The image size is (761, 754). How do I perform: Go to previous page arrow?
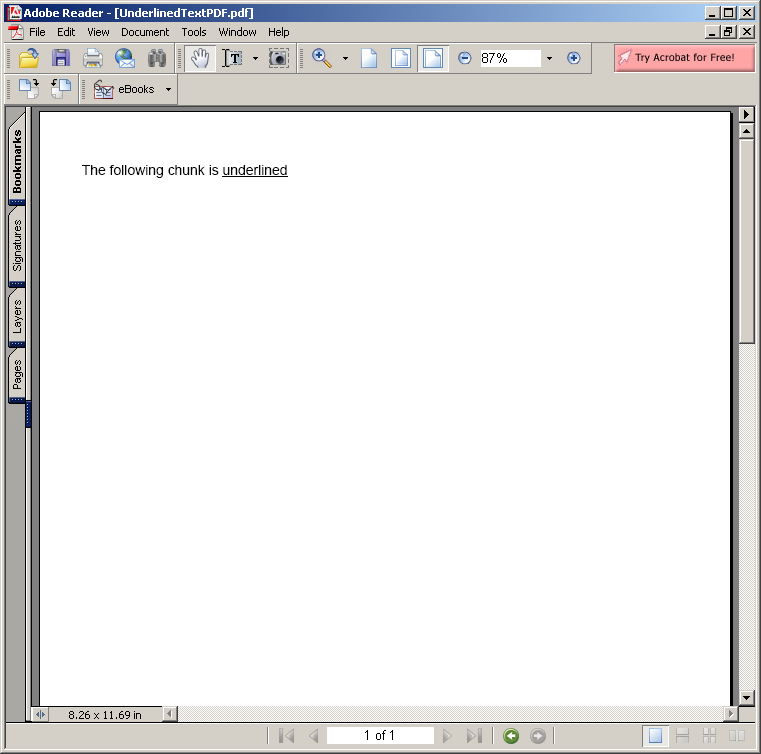click(x=314, y=736)
